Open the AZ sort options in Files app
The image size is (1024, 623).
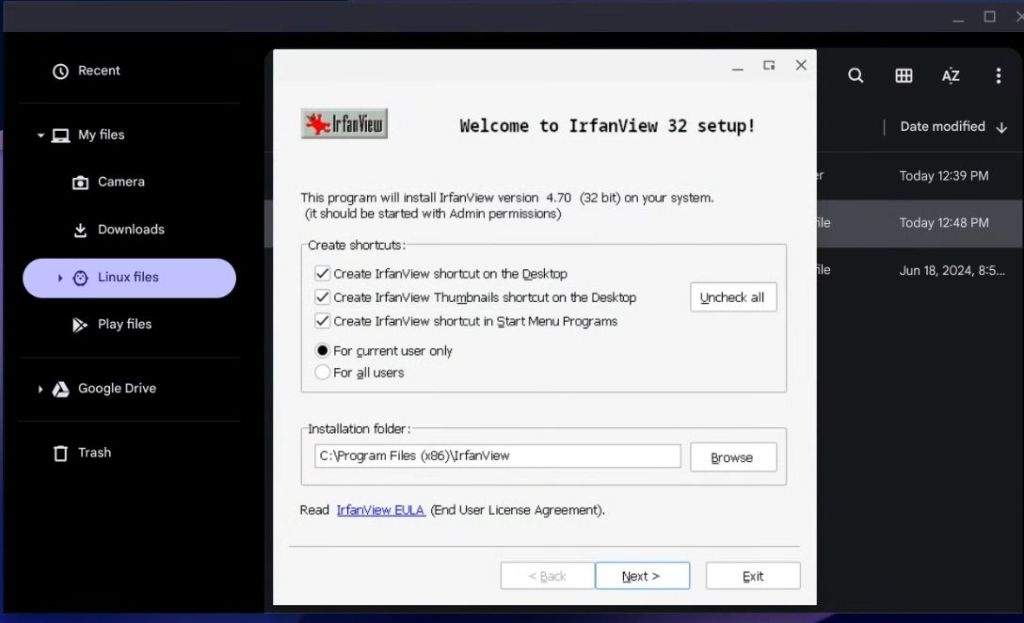[x=950, y=76]
